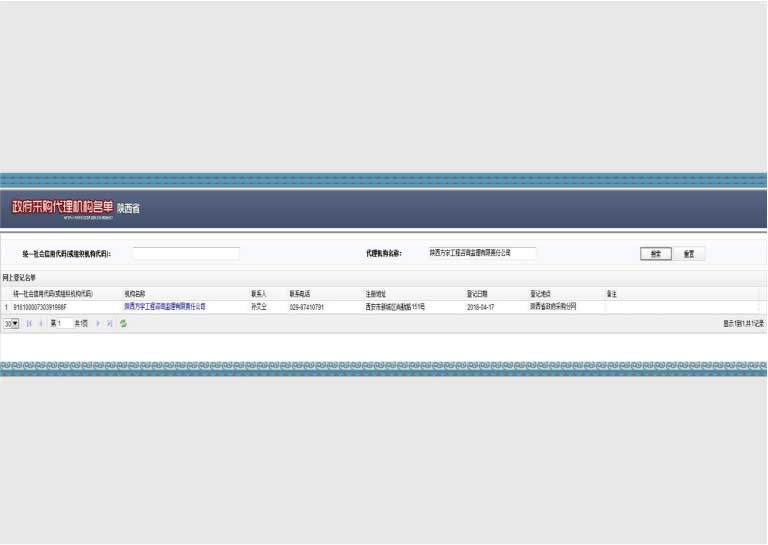Sort by the 登记地点 column header
Viewport: 768px width, 545px height.
click(540, 294)
